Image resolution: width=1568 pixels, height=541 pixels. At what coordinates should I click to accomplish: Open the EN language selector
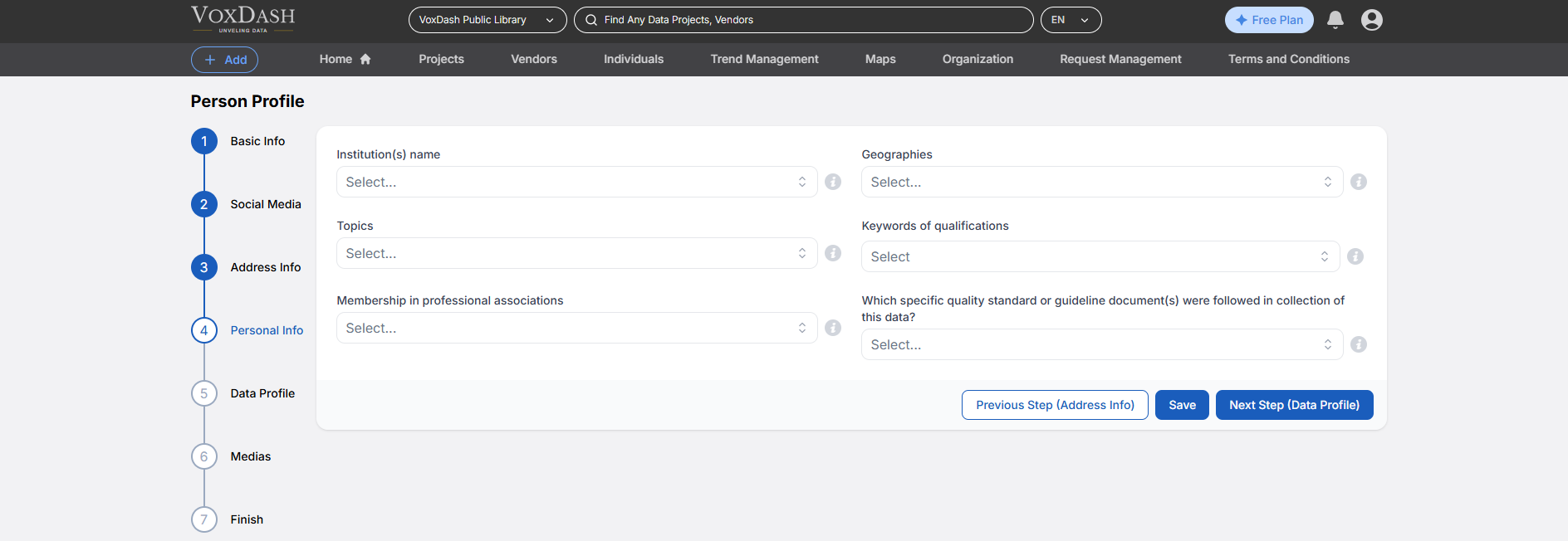pyautogui.click(x=1071, y=20)
